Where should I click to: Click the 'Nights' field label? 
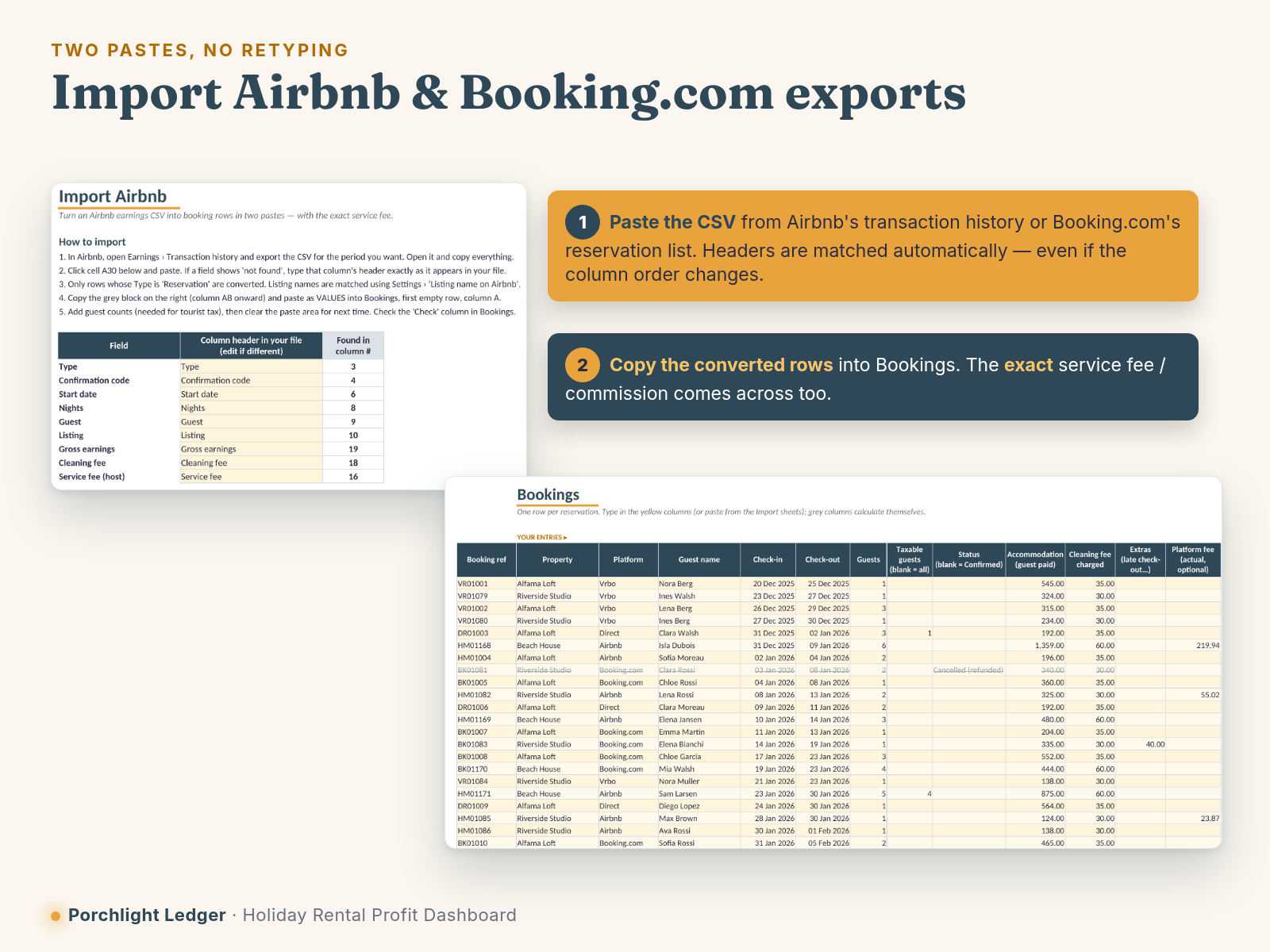(71, 408)
